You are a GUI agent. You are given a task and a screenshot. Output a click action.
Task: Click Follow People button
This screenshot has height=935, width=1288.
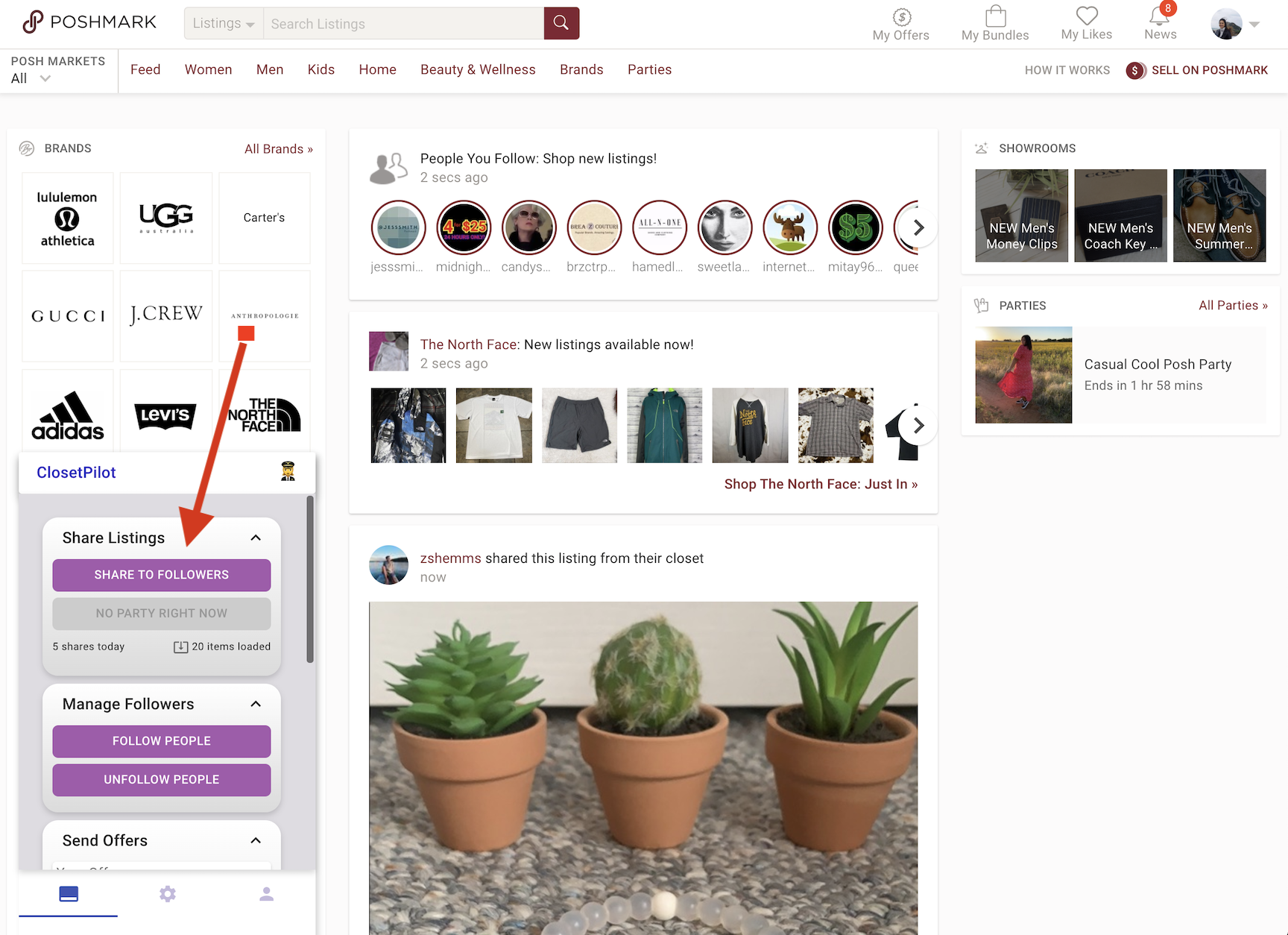tap(162, 741)
